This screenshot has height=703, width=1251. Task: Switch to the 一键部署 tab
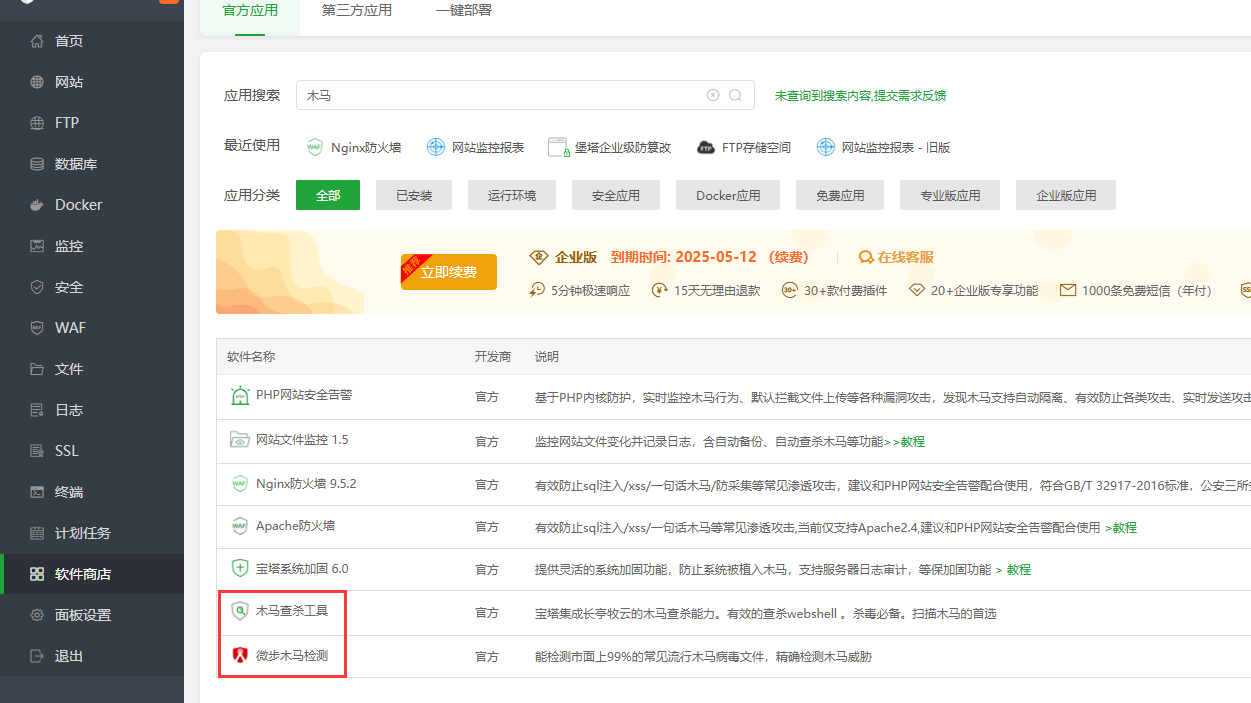(x=464, y=11)
